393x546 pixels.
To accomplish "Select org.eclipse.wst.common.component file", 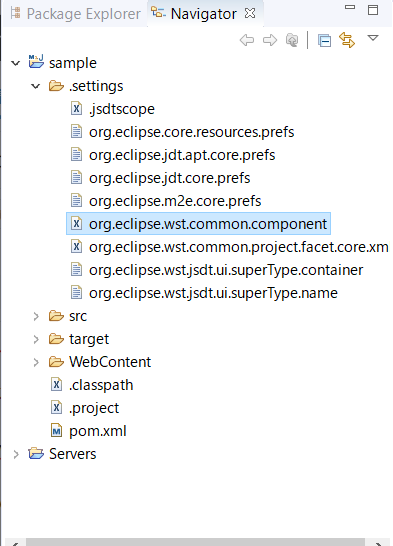I will tap(198, 224).
